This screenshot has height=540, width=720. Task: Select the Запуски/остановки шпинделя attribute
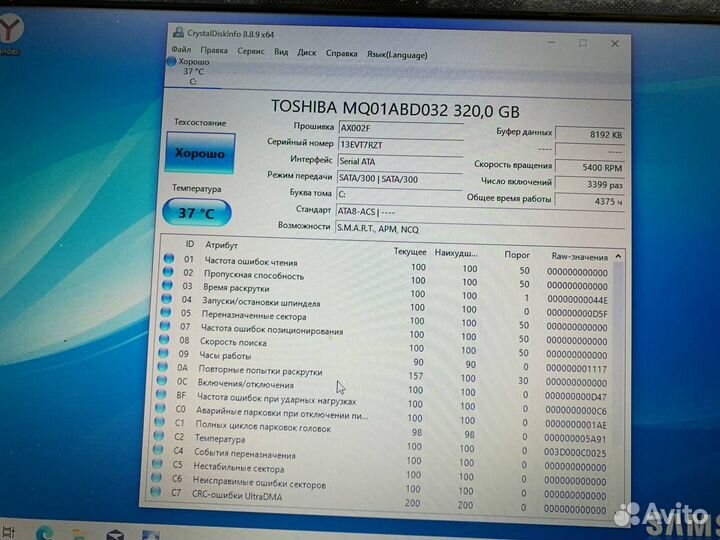coord(261,302)
